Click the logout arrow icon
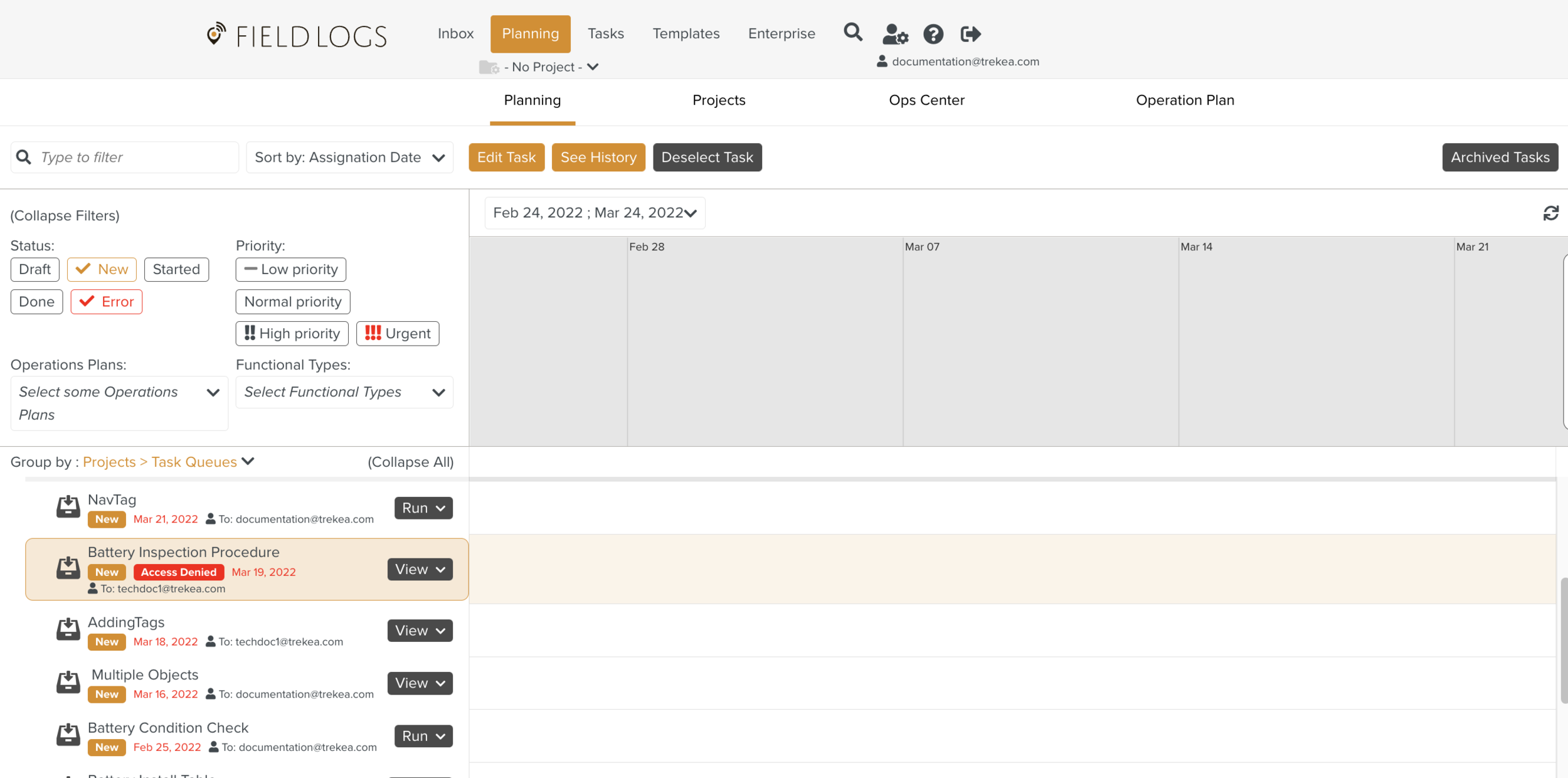Viewport: 1568px width, 778px height. 970,34
